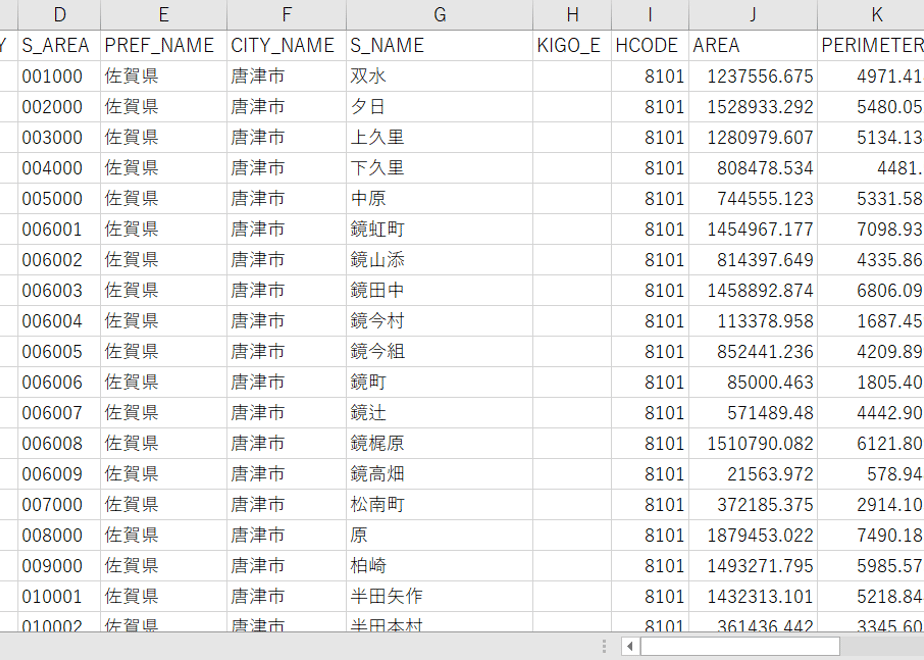924x660 pixels.
Task: Select column F header
Action: pyautogui.click(x=287, y=15)
